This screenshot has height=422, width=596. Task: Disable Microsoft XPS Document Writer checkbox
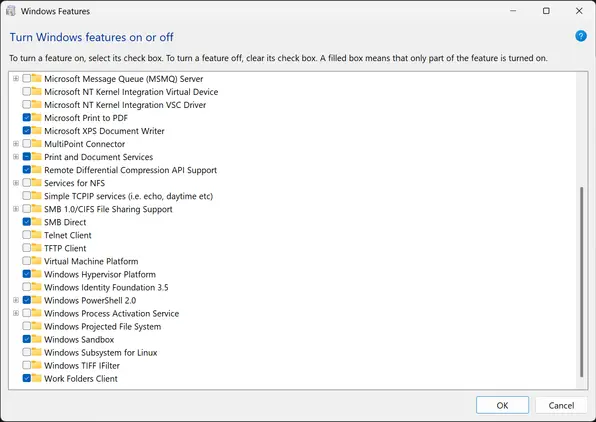[x=27, y=131]
